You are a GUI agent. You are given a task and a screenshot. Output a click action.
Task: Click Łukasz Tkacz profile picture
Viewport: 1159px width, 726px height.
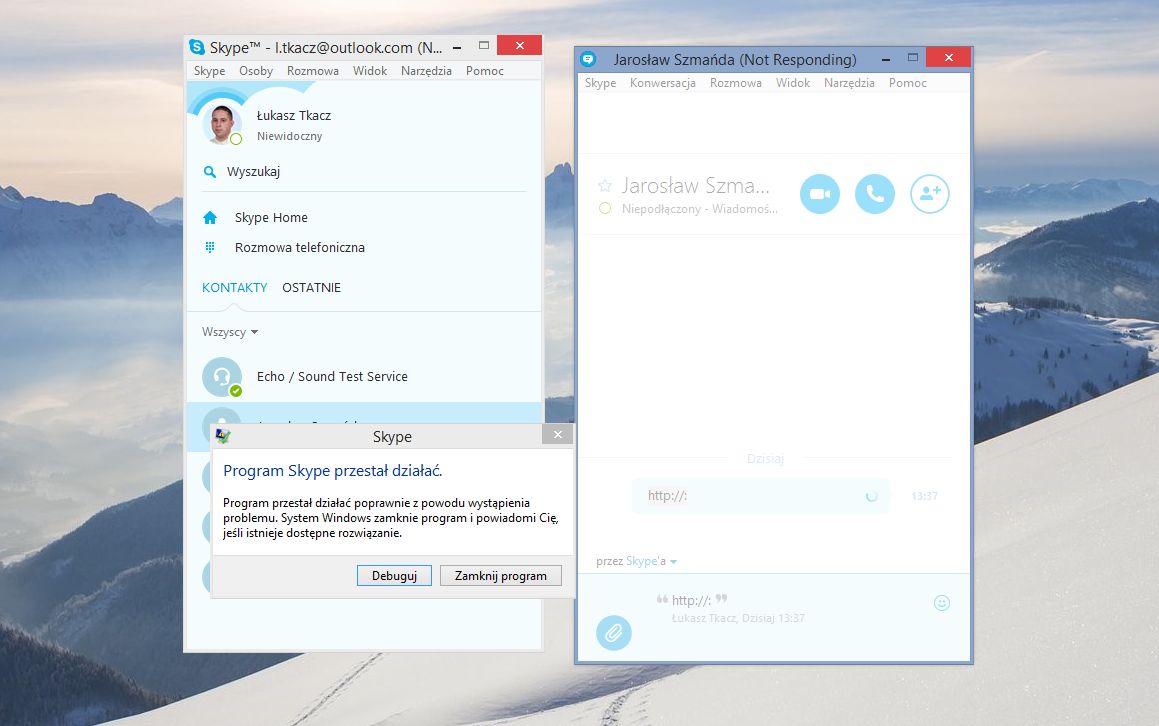[x=222, y=123]
